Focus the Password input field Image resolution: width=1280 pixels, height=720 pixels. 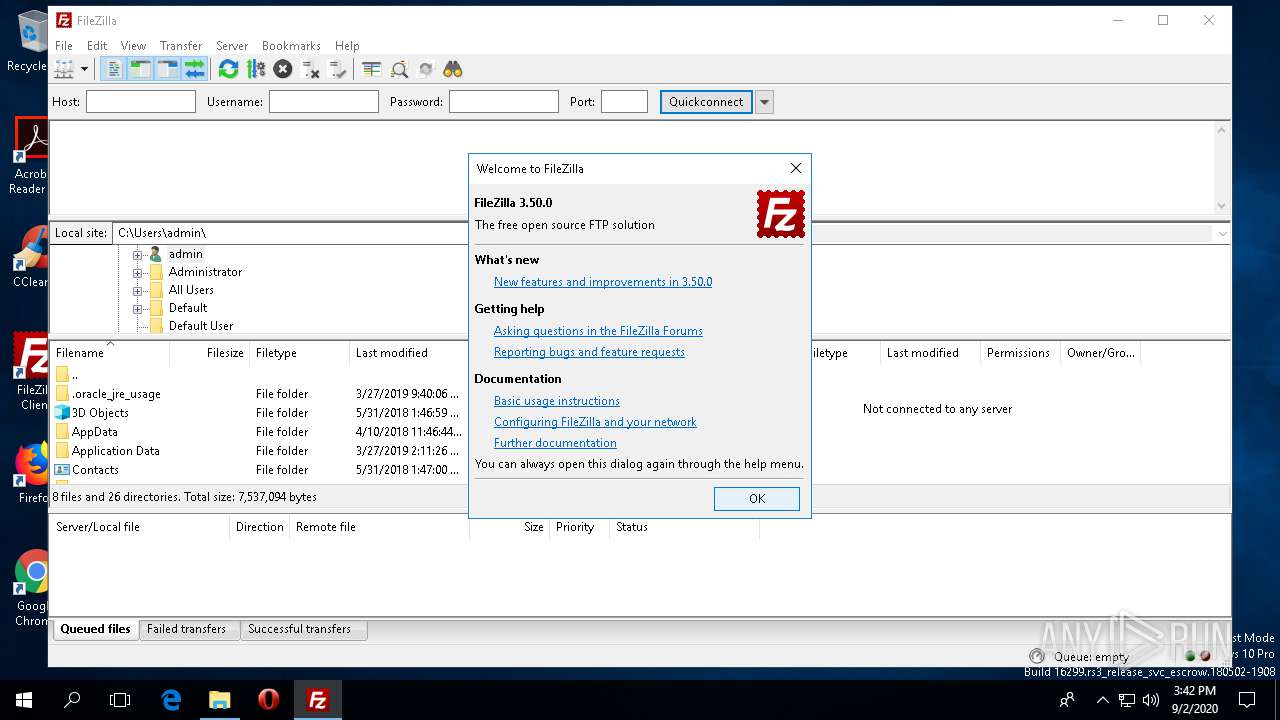pos(504,101)
